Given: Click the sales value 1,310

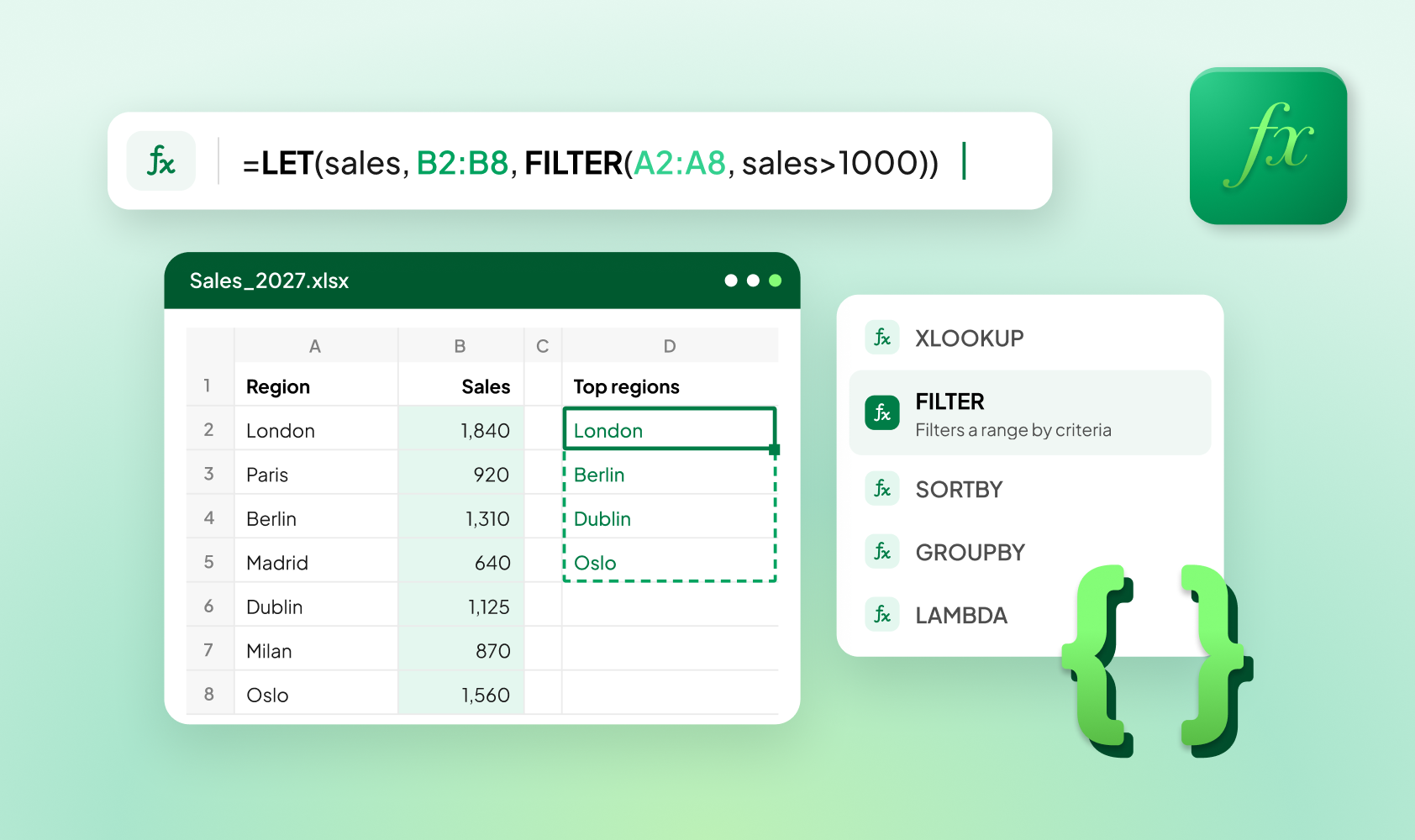Looking at the screenshot, I should [x=460, y=517].
